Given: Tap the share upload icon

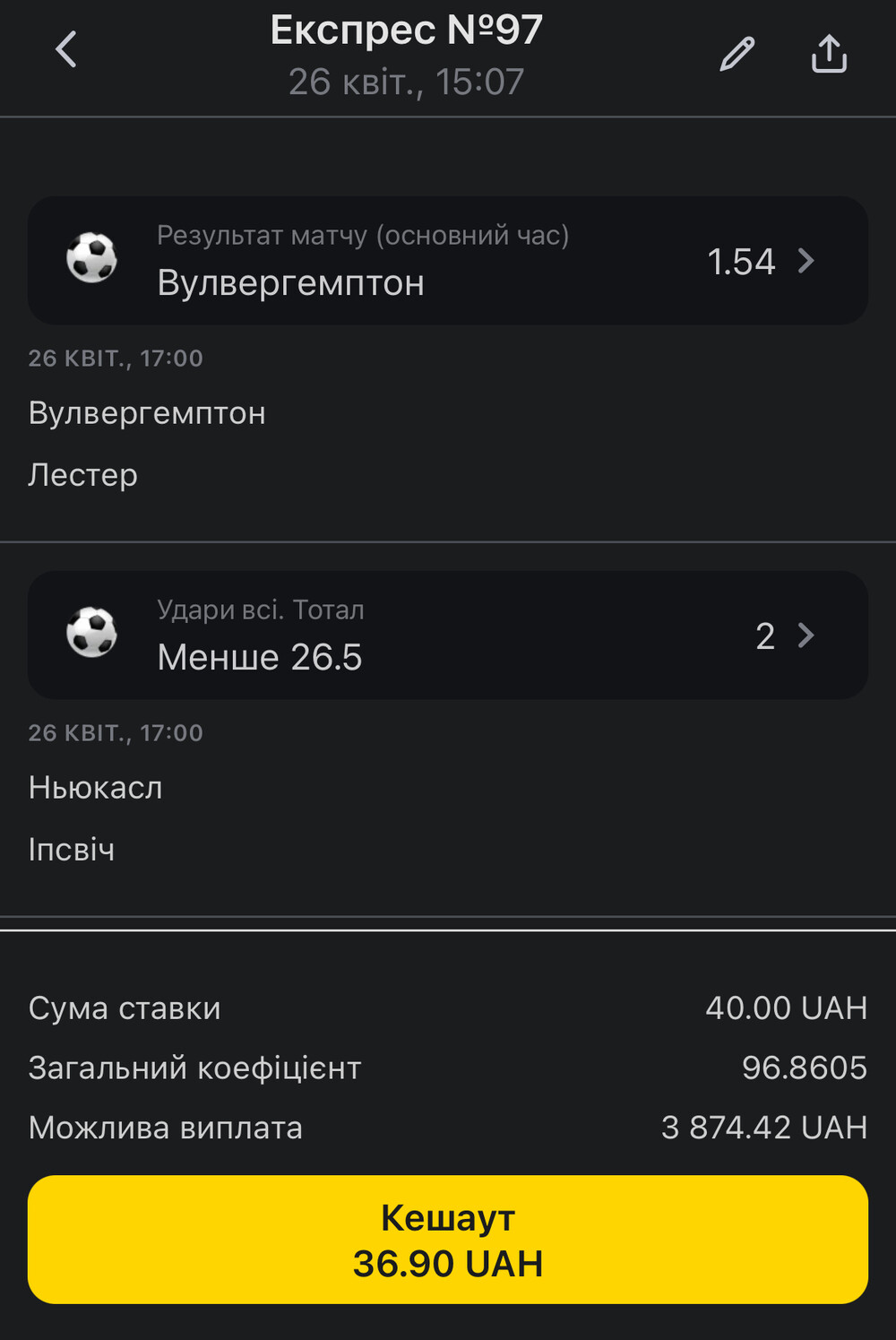Looking at the screenshot, I should click(829, 54).
